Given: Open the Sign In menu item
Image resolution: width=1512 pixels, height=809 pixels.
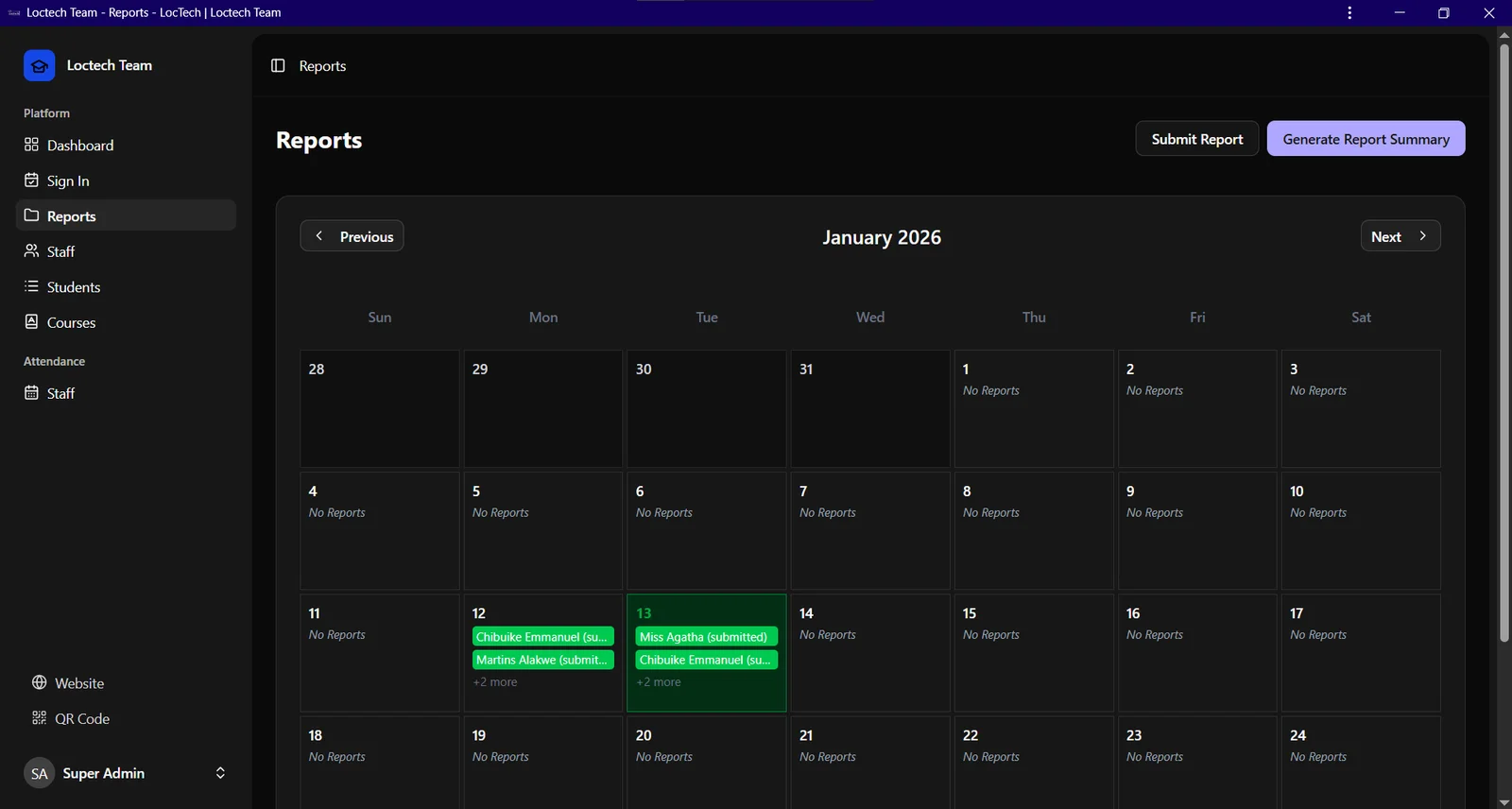Looking at the screenshot, I should [126, 181].
